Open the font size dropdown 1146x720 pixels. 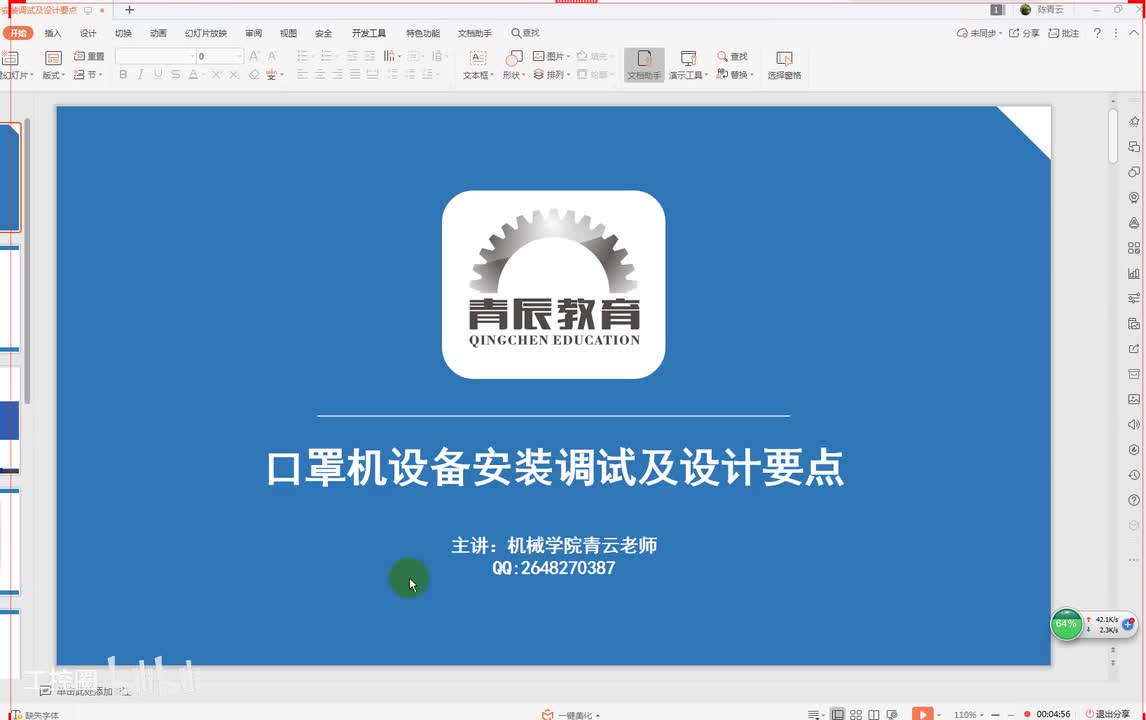click(x=238, y=56)
